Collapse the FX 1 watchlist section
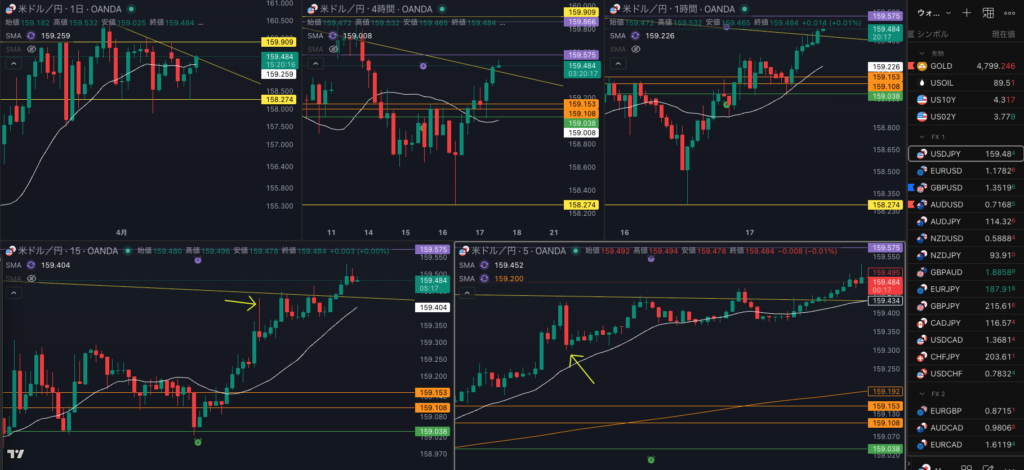This screenshot has width=1024, height=470. [x=921, y=136]
